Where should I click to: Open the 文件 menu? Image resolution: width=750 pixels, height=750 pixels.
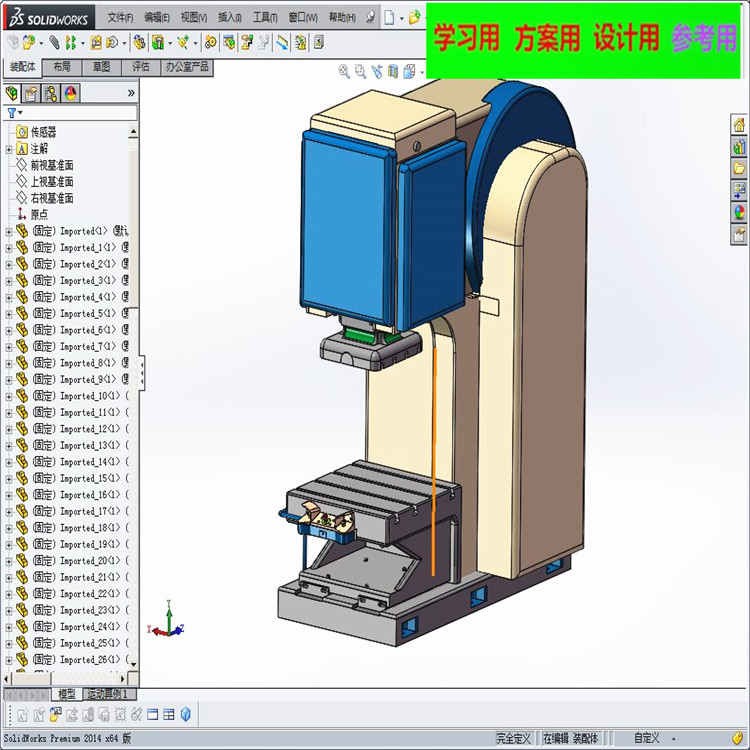click(x=120, y=18)
